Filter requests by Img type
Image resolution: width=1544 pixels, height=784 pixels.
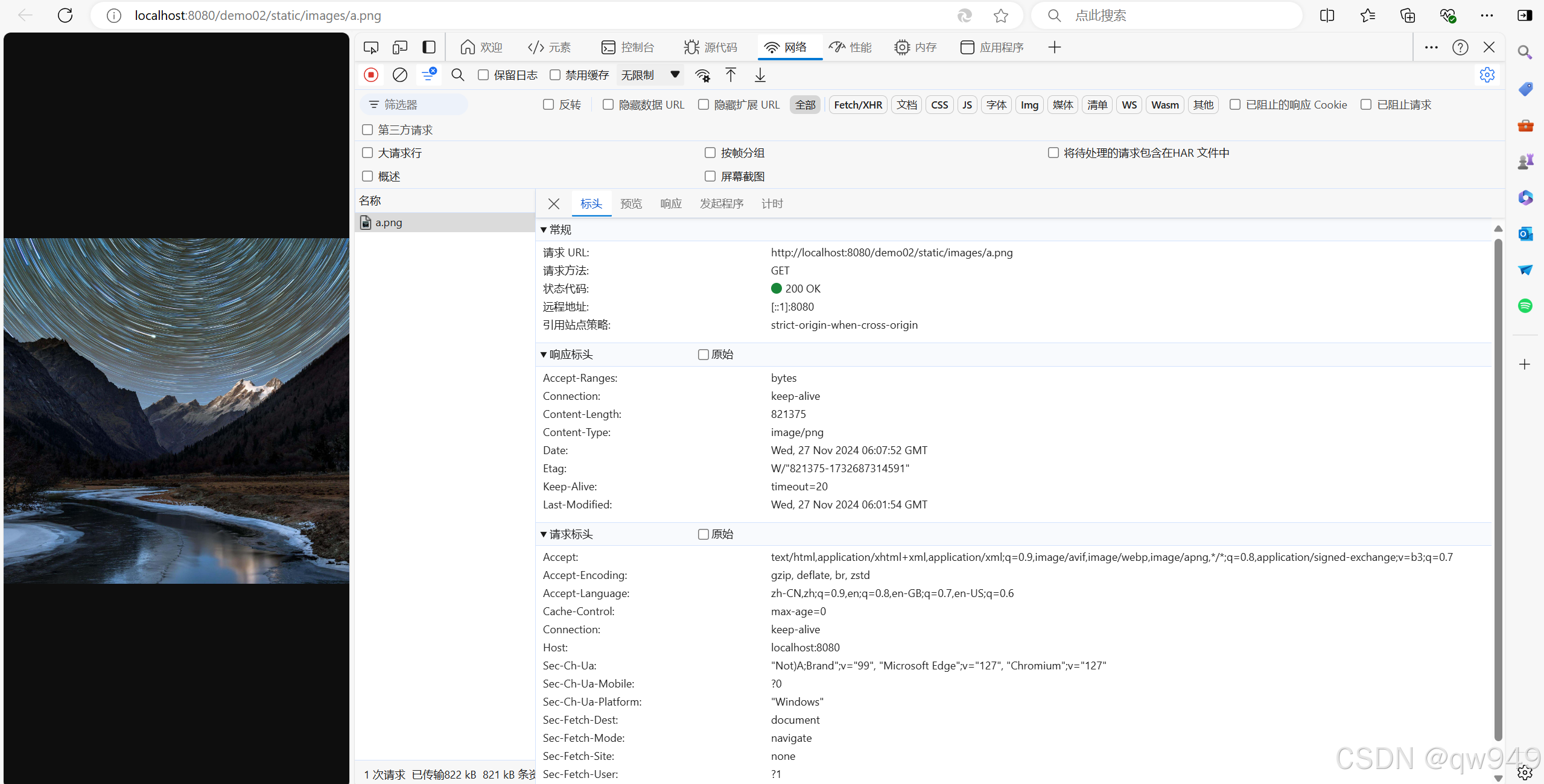[1029, 104]
